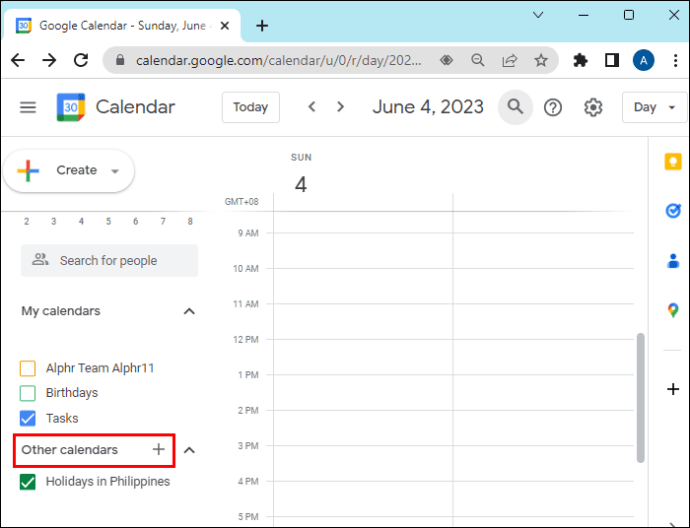
Task: Click the diamond icon in address bar
Action: (446, 60)
